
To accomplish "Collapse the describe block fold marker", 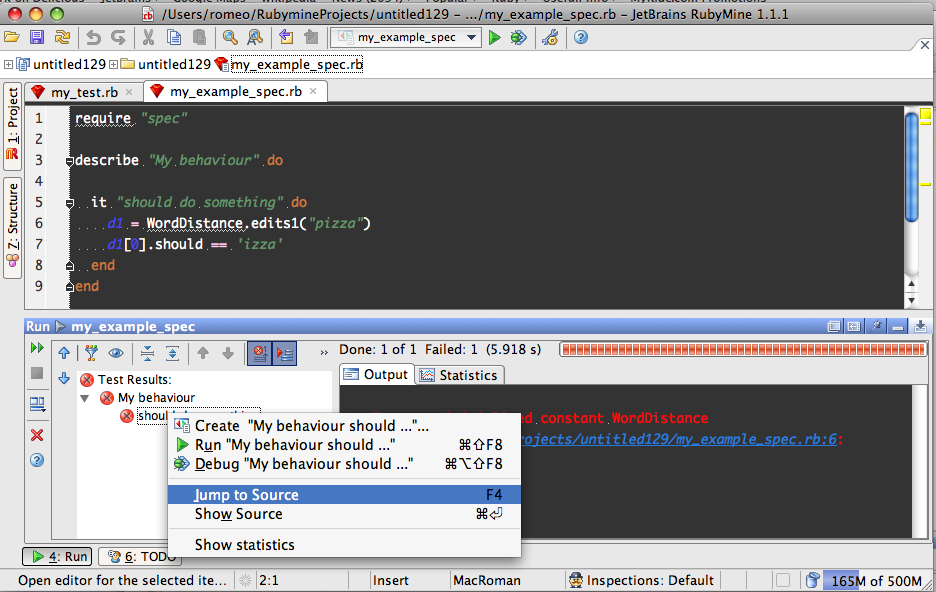I will pyautogui.click(x=70, y=161).
